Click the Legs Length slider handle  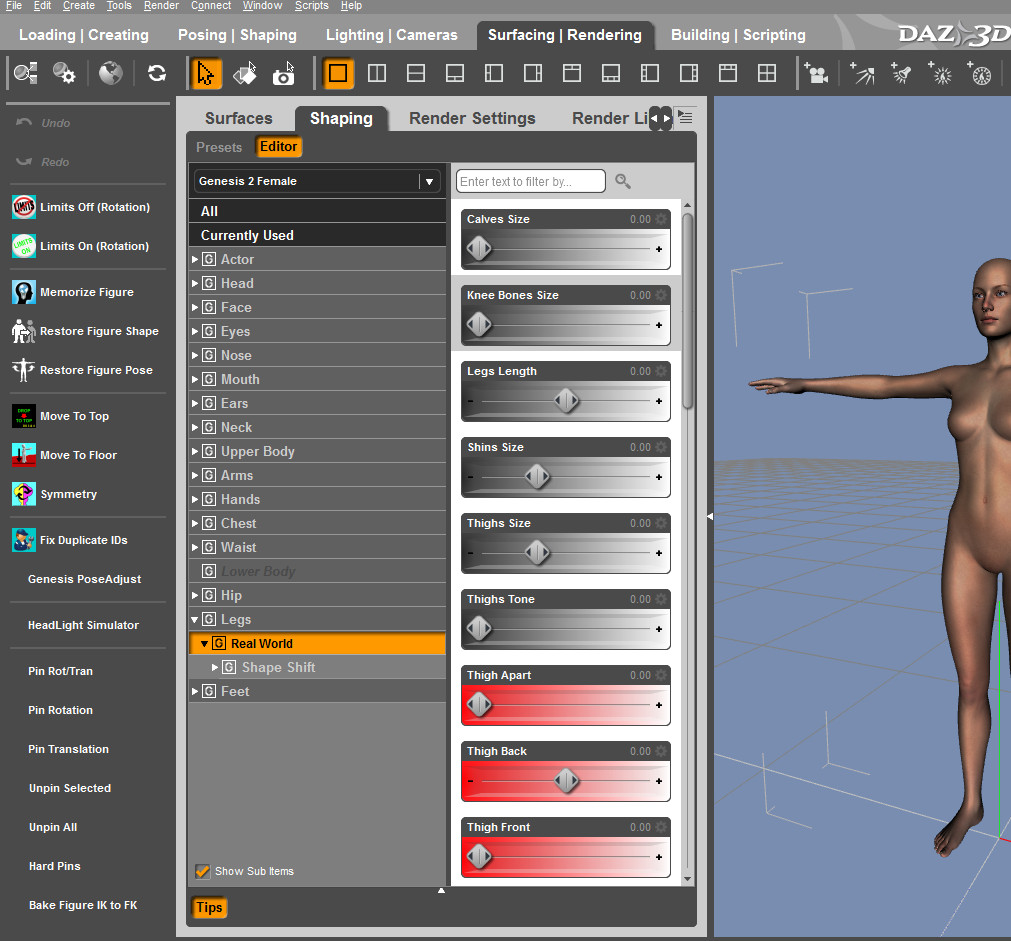[567, 401]
